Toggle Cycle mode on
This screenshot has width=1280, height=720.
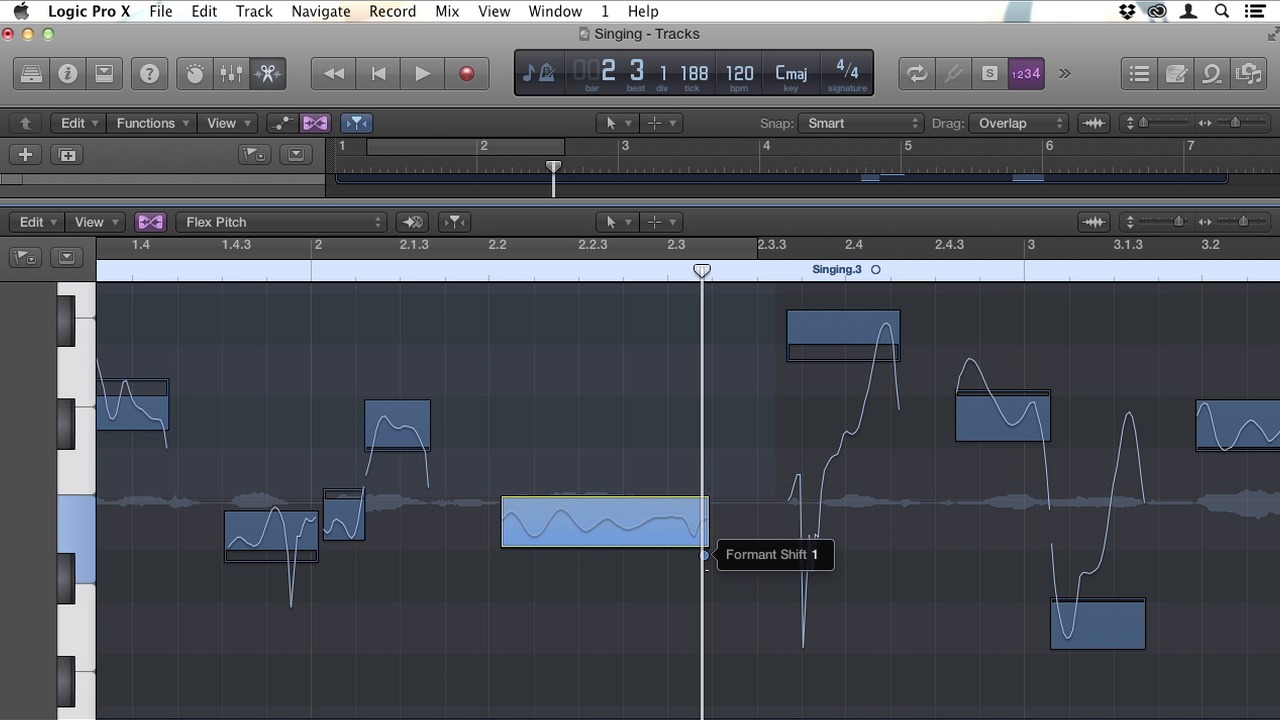click(x=916, y=74)
